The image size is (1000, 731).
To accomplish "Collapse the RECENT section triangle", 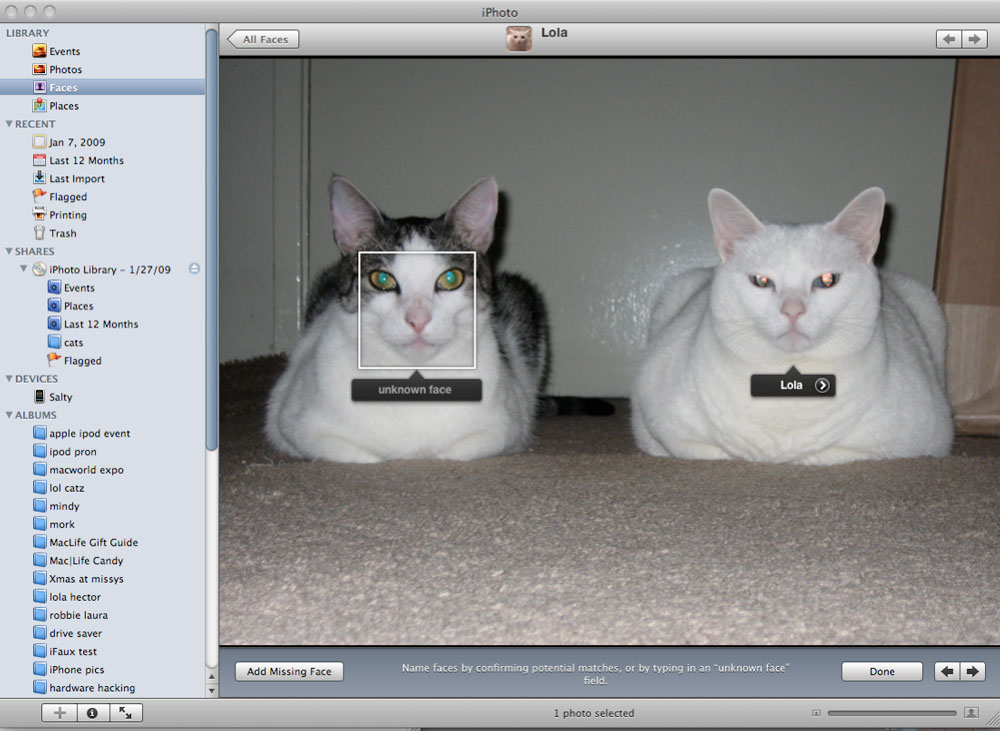I will [x=9, y=124].
